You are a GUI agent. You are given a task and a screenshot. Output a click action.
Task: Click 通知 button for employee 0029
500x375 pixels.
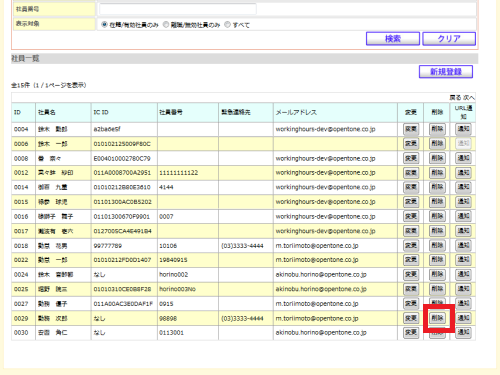click(463, 318)
